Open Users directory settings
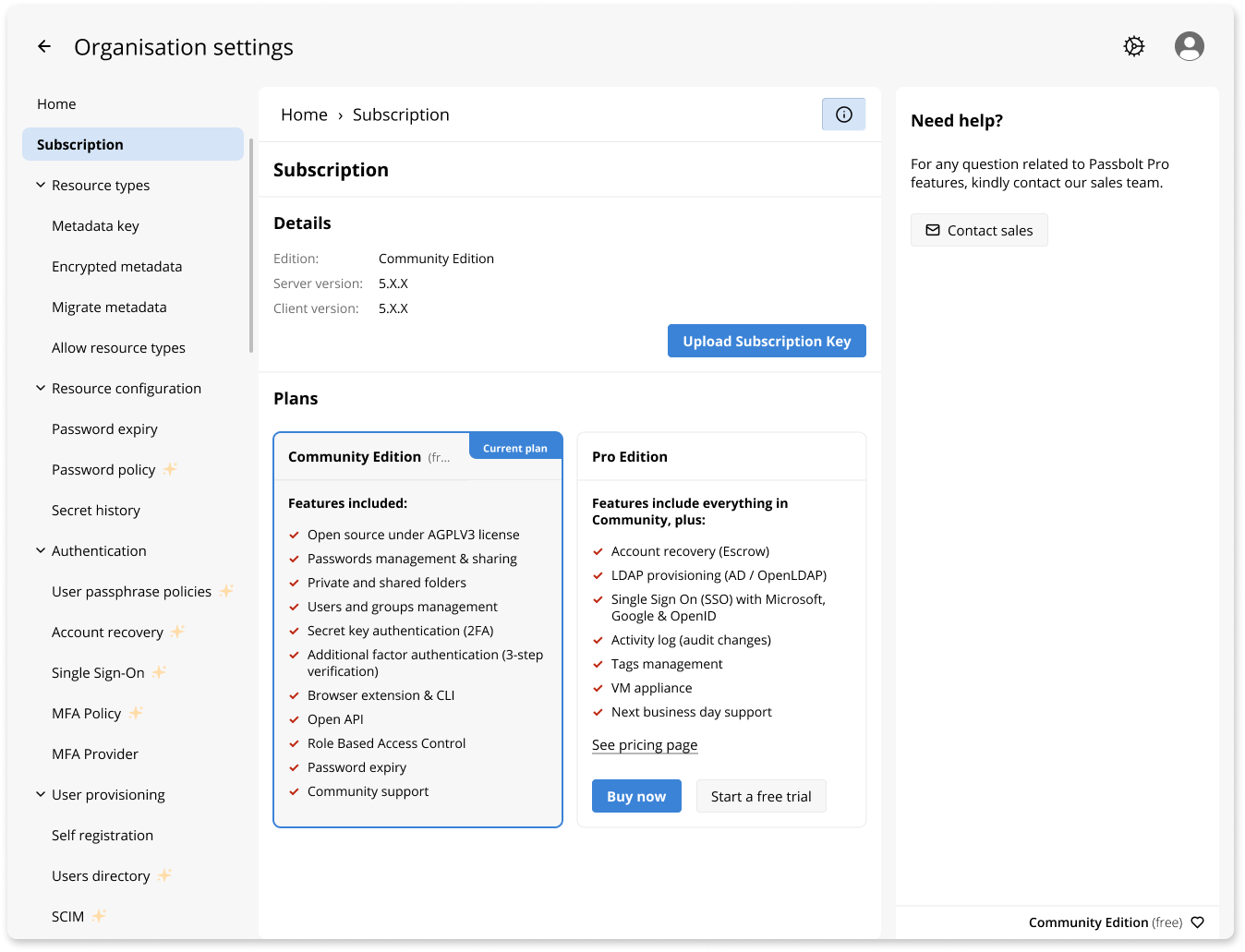The image size is (1245, 952). [101, 876]
